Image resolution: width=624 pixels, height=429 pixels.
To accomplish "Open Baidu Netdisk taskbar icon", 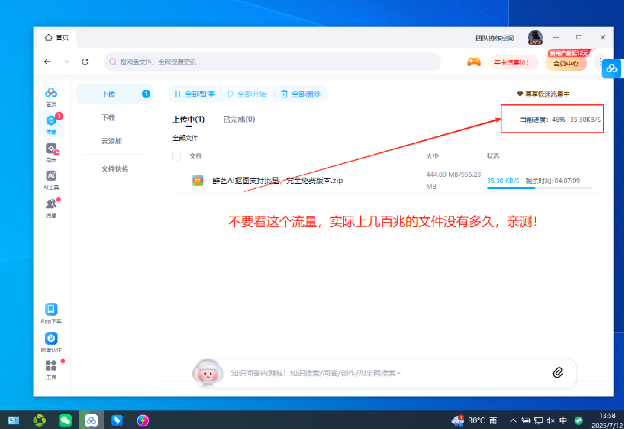I will tap(91, 420).
